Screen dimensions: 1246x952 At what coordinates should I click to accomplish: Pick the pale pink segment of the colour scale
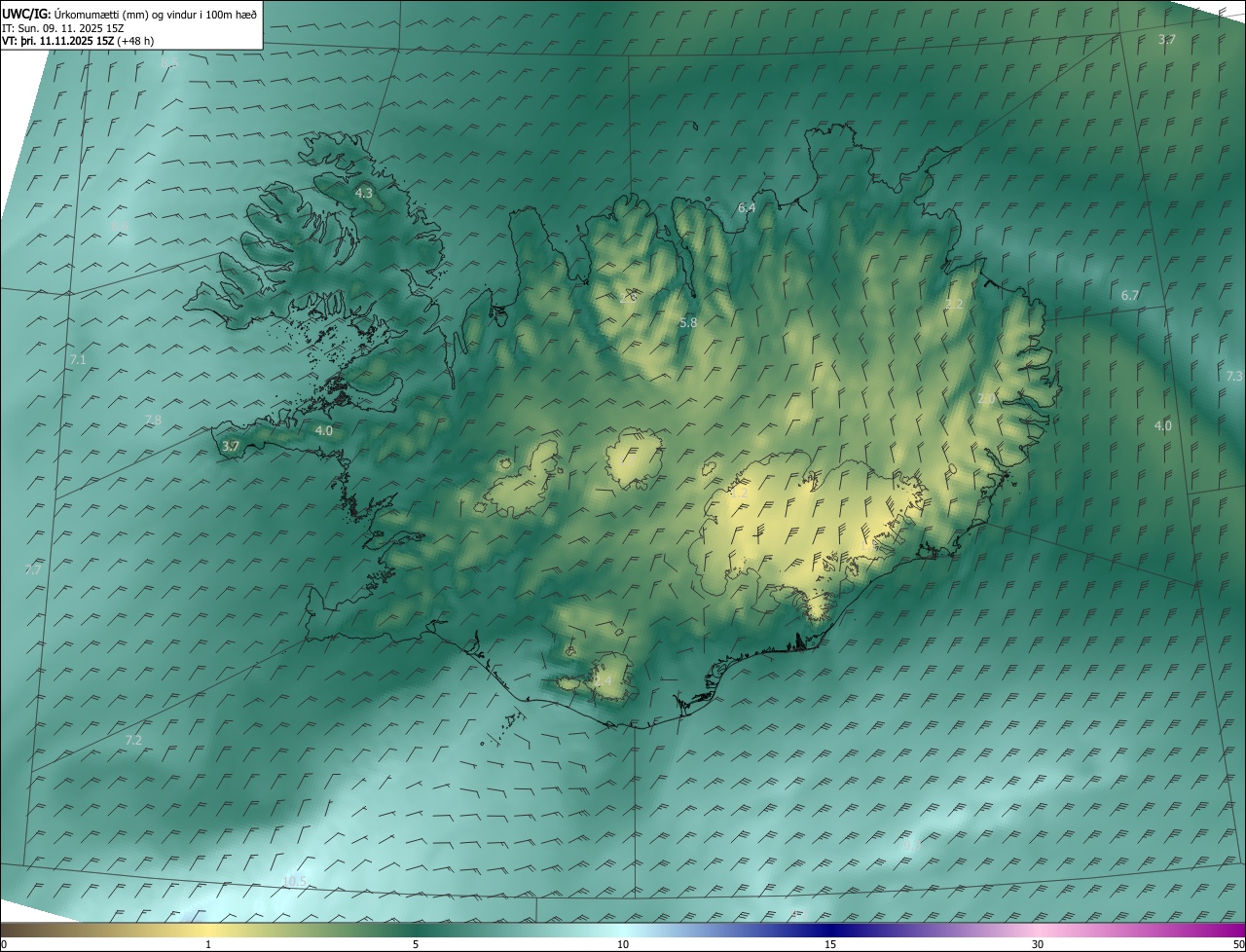(1038, 931)
